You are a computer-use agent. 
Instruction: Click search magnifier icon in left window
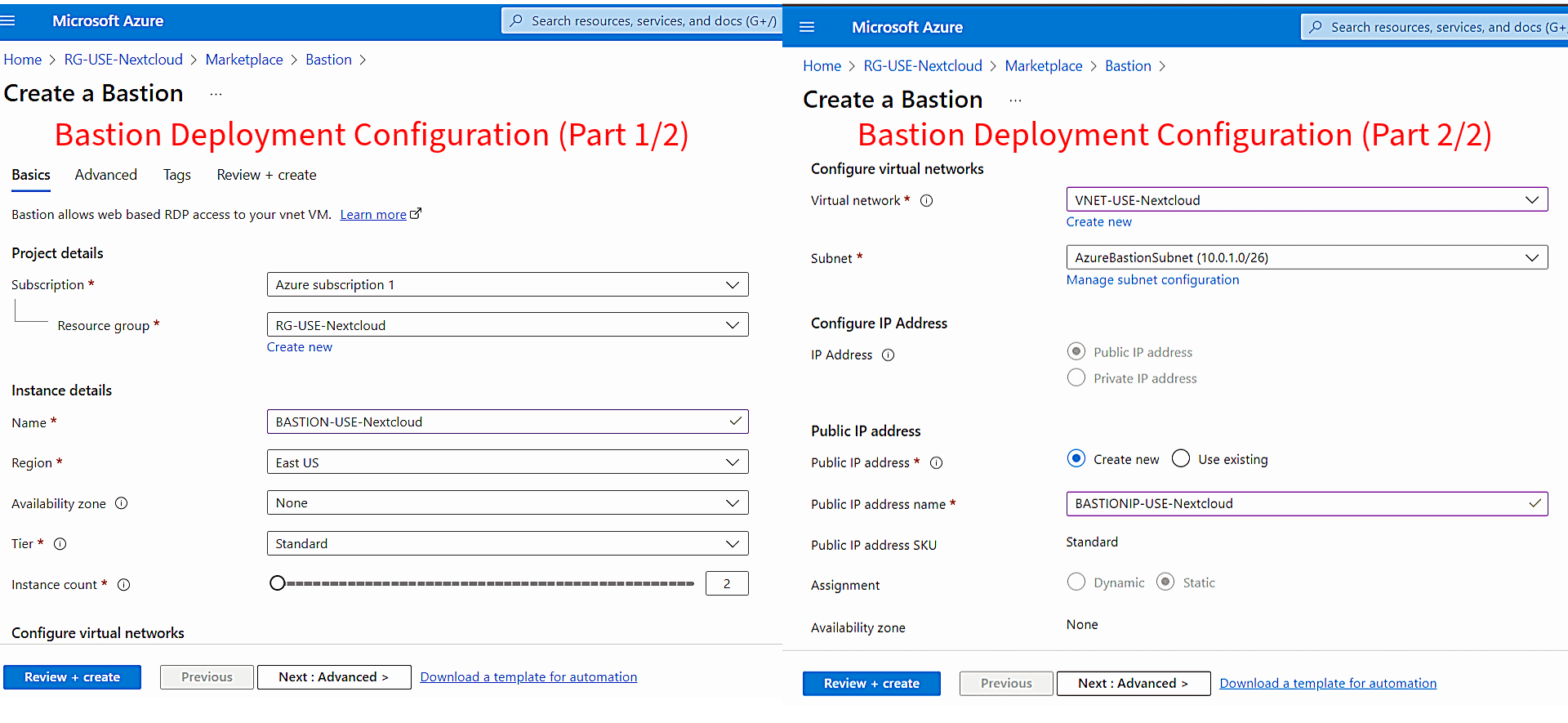(x=516, y=21)
